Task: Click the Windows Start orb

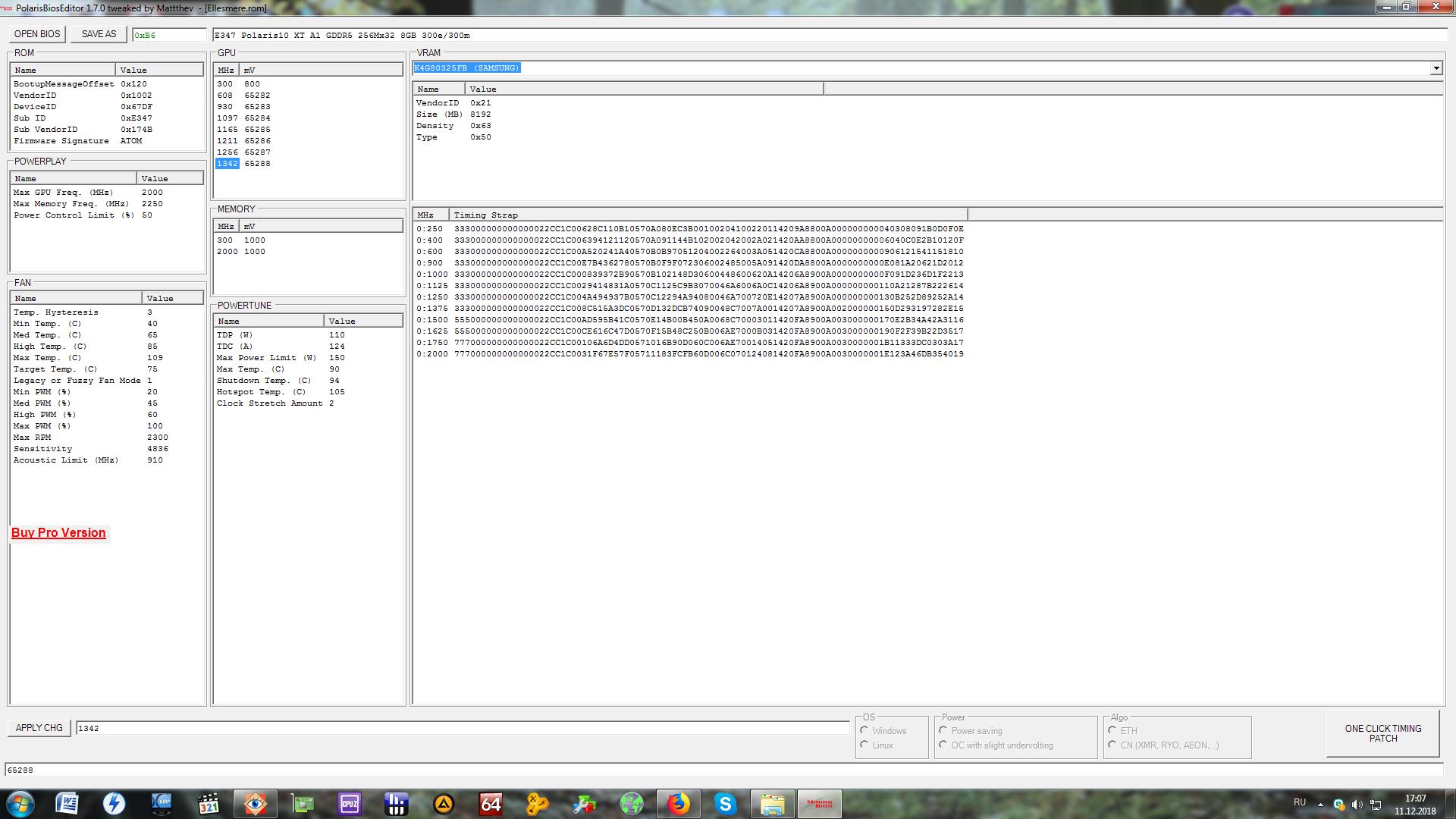Action: pos(20,804)
